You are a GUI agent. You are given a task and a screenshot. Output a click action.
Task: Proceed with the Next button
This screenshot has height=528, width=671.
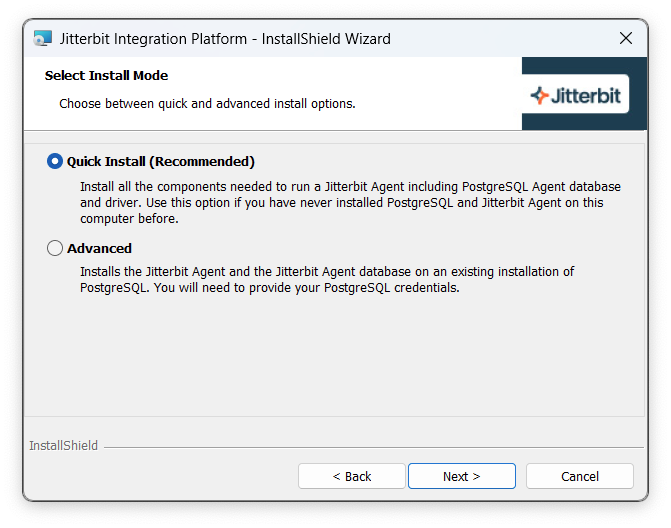[x=462, y=476]
